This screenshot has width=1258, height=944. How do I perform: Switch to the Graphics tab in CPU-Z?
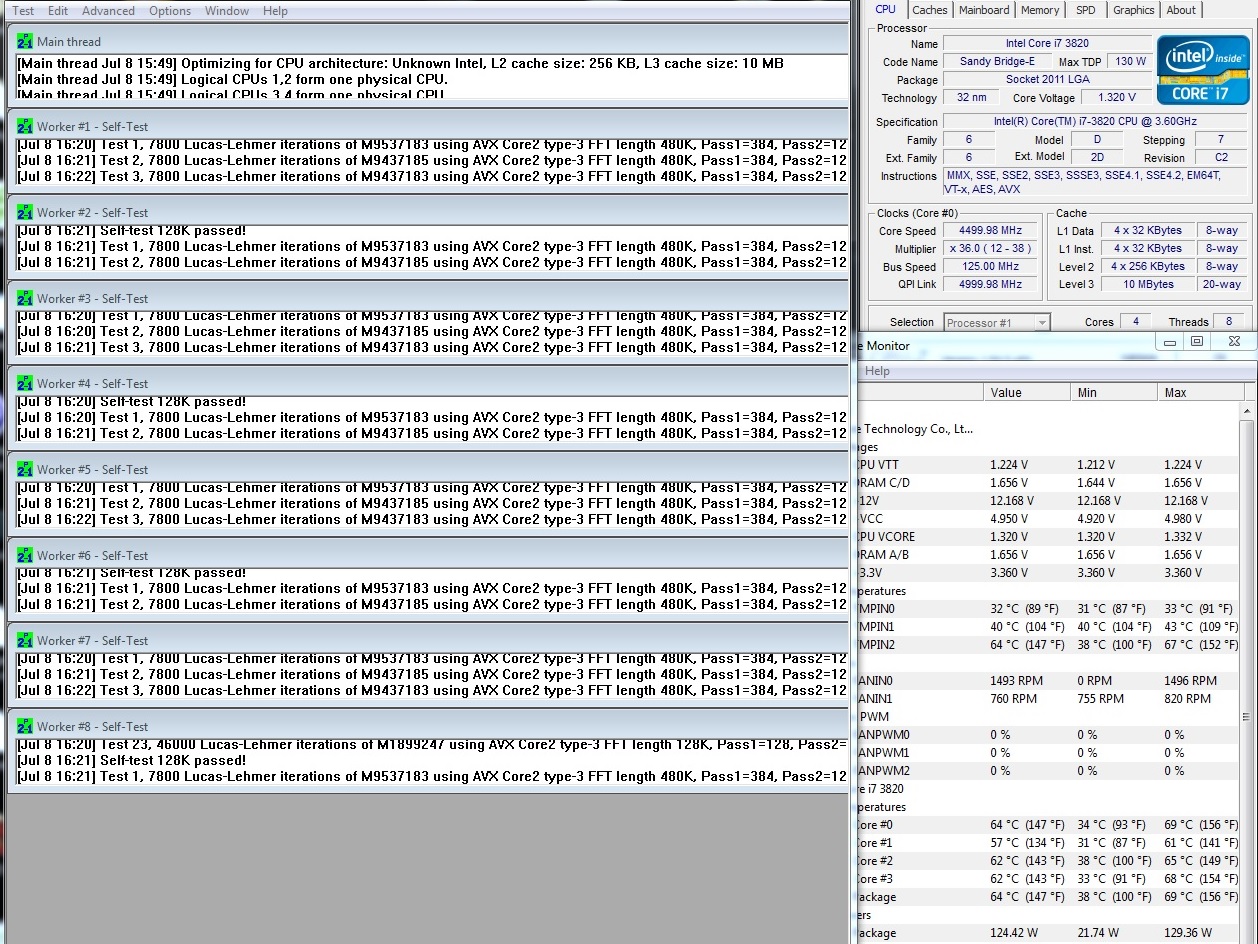1133,10
